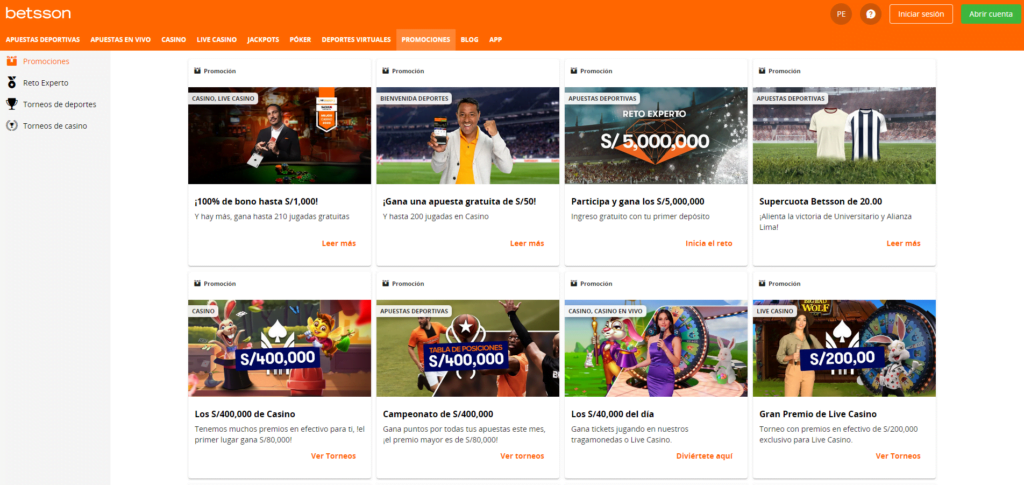The image size is (1024, 485).
Task: Open the rabbit S/400,000 casino image
Action: click(x=280, y=349)
